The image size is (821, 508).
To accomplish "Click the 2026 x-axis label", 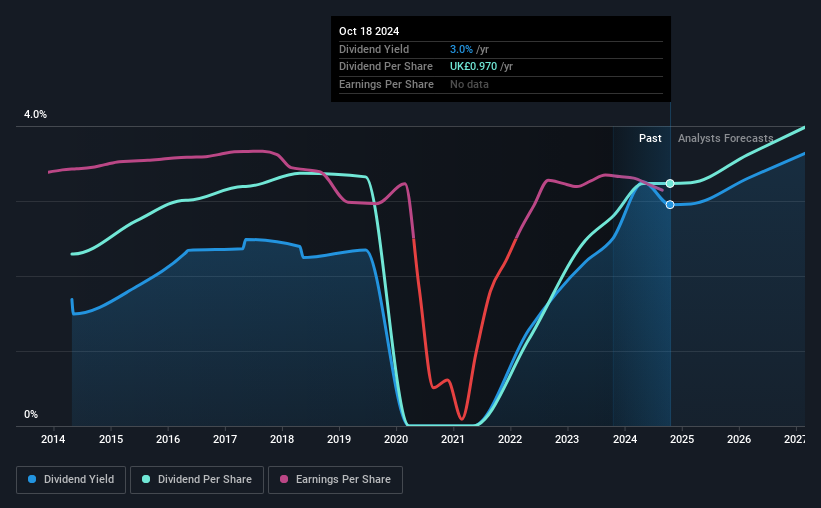I will [x=739, y=439].
